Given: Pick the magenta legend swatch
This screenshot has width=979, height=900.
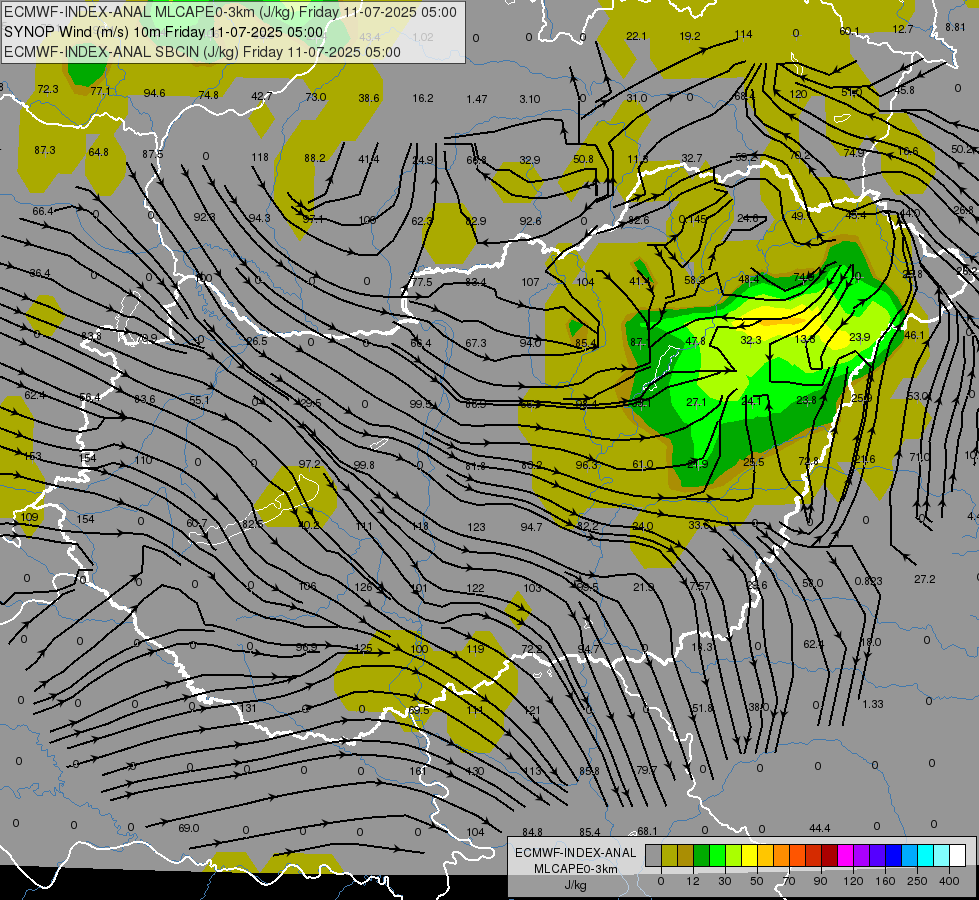Looking at the screenshot, I should (x=845, y=856).
